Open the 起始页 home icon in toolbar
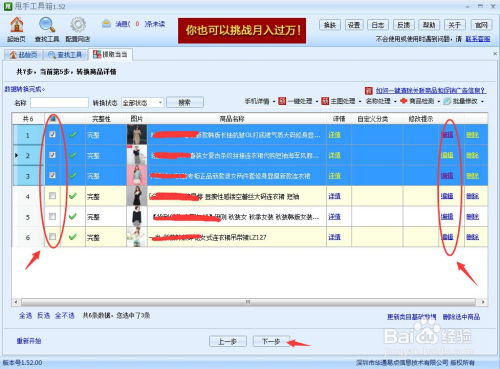Screen dimensions: 500x369 [17, 29]
